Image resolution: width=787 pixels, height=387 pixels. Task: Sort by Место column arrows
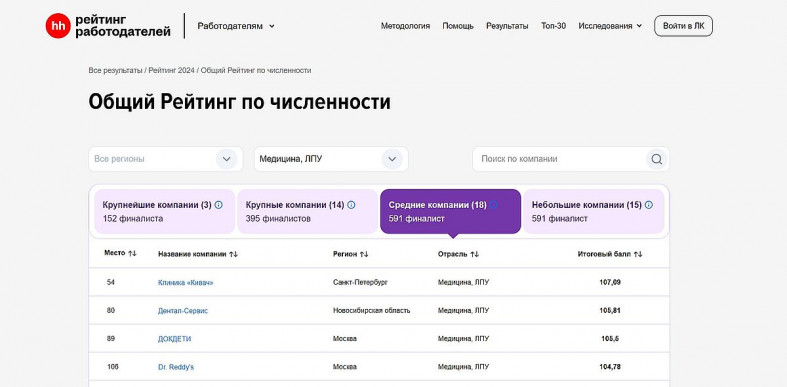(x=133, y=254)
